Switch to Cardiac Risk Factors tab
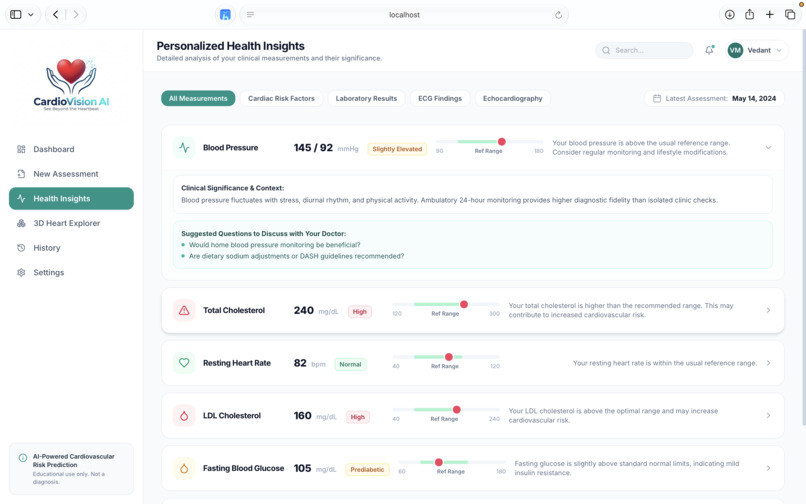The height and width of the screenshot is (504, 806). click(x=281, y=98)
